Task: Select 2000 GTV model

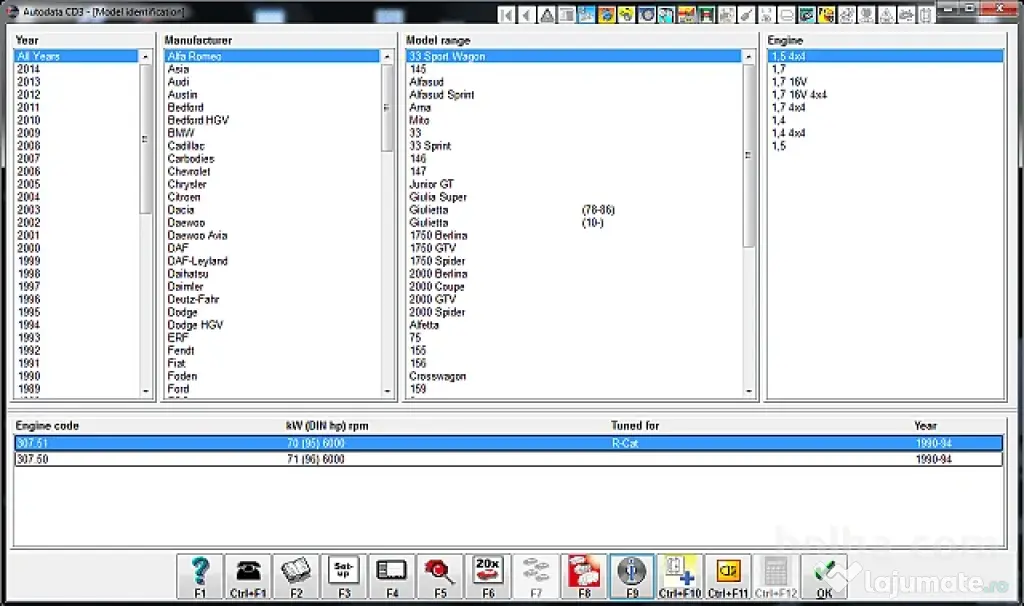Action: point(573,300)
